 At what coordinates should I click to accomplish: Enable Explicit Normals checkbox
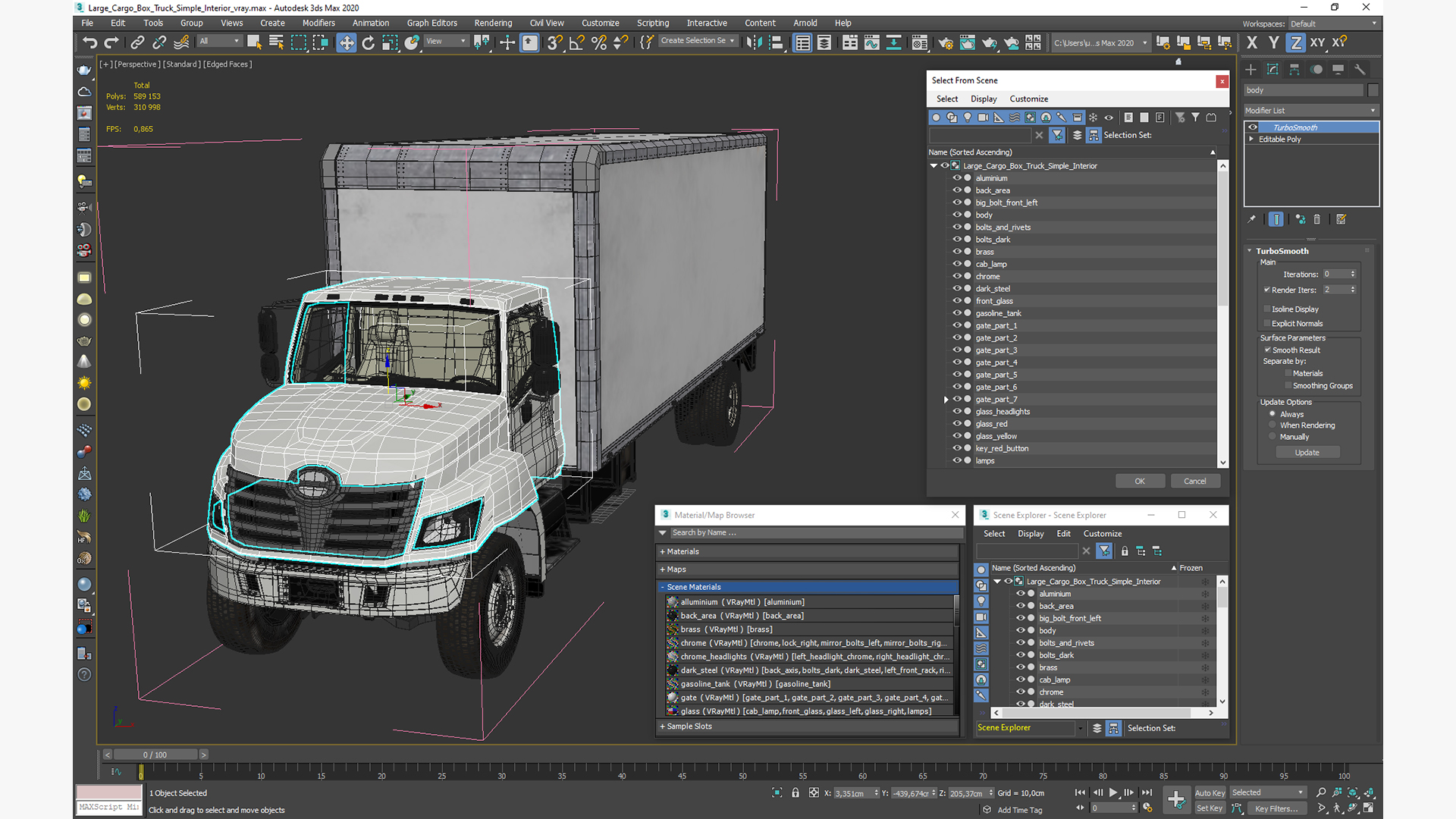(1267, 323)
